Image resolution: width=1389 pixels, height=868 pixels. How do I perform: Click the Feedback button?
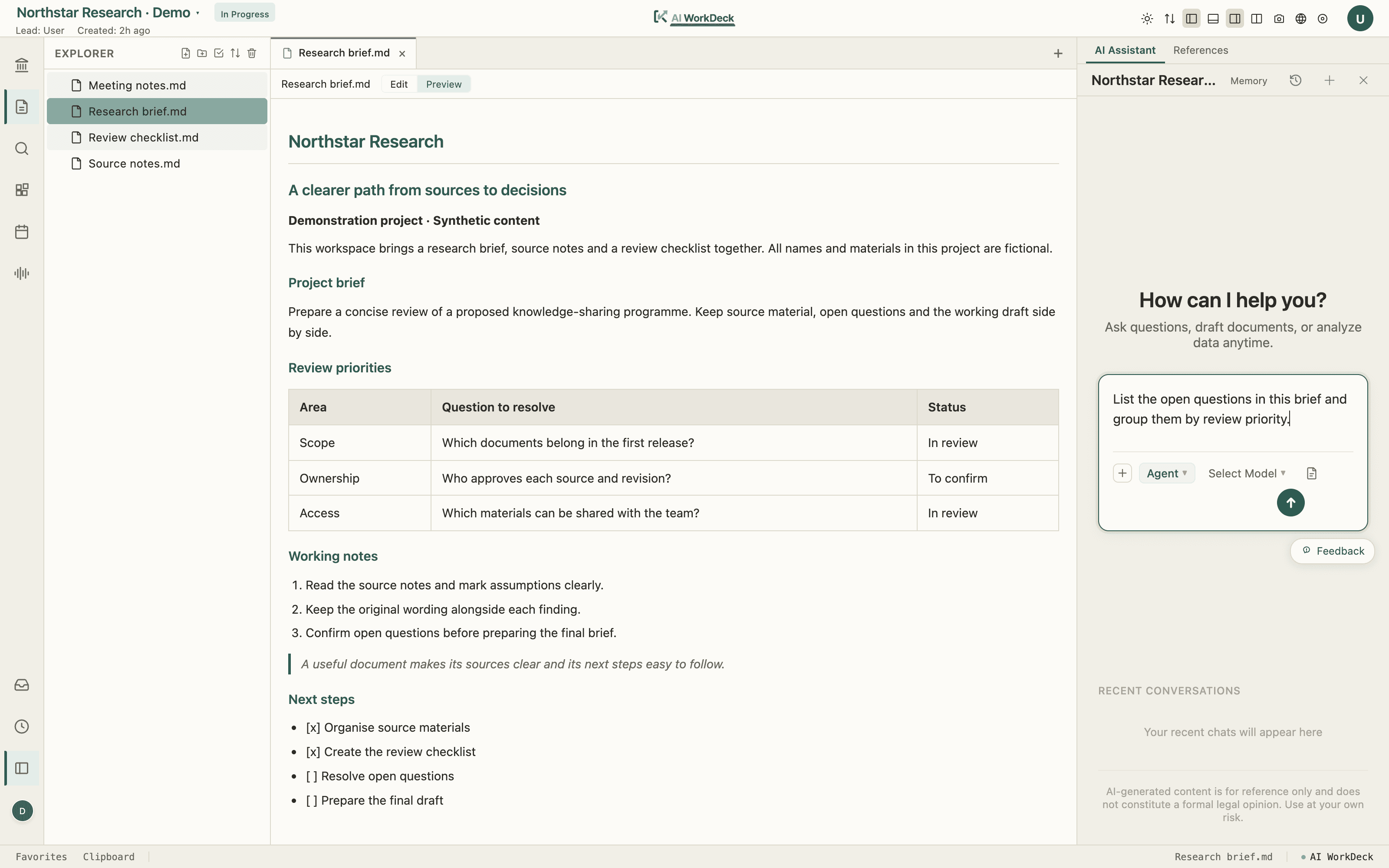coord(1333,551)
